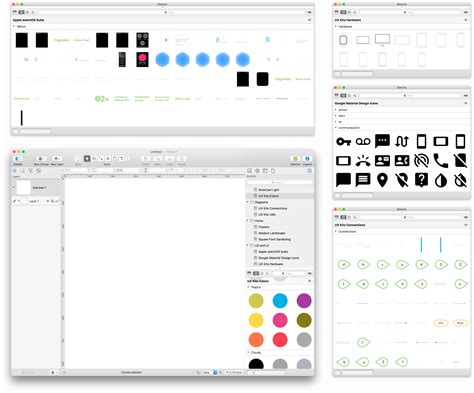Pick the purple Playful color swatch

point(304,300)
